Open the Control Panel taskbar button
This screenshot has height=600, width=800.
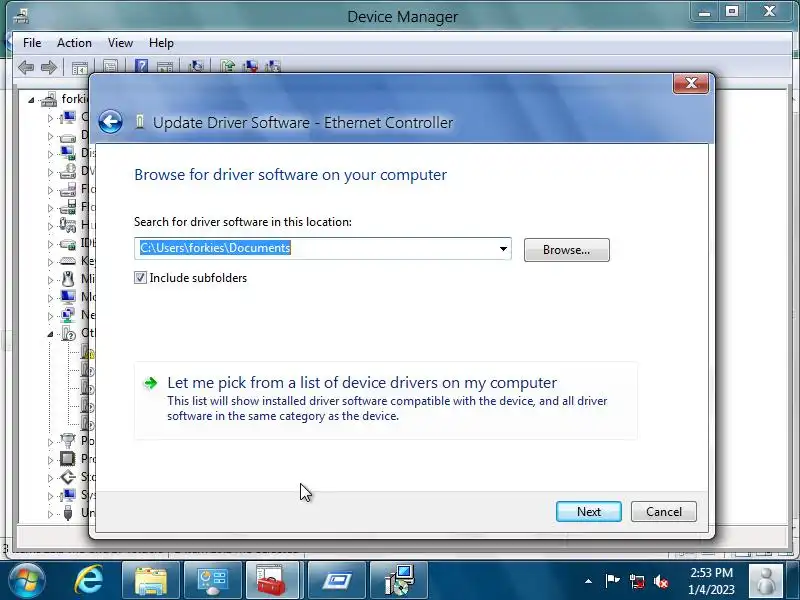[x=213, y=581]
